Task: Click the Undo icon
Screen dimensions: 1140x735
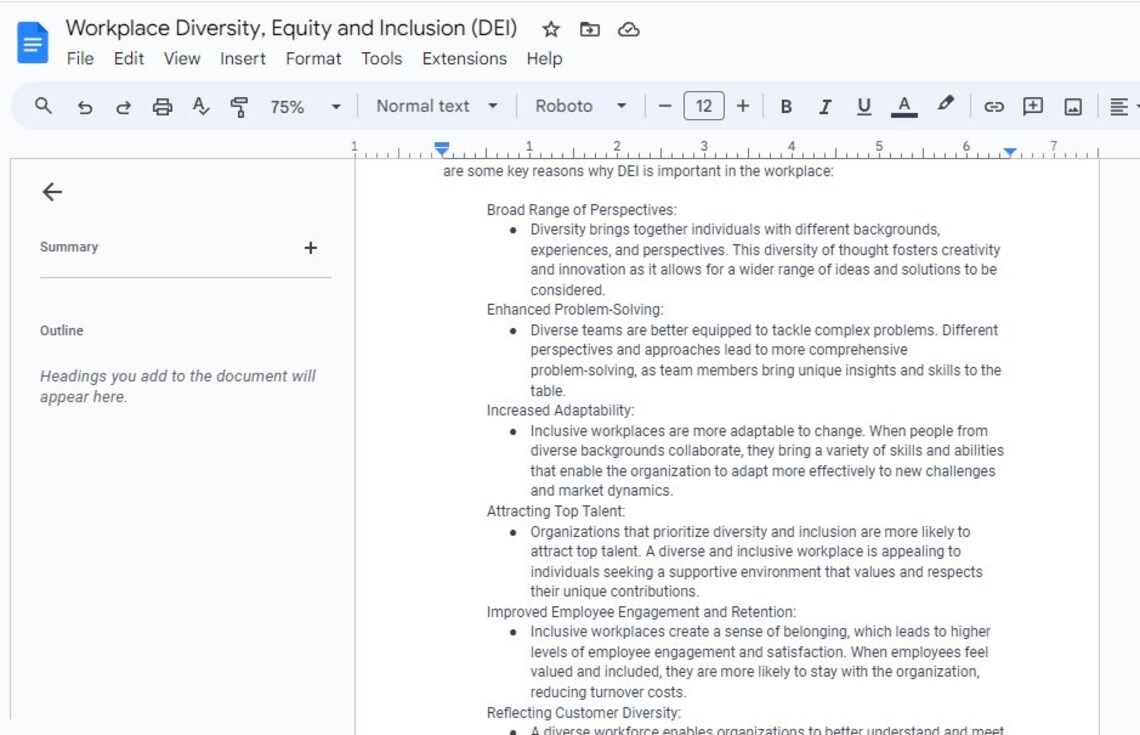Action: (x=85, y=106)
